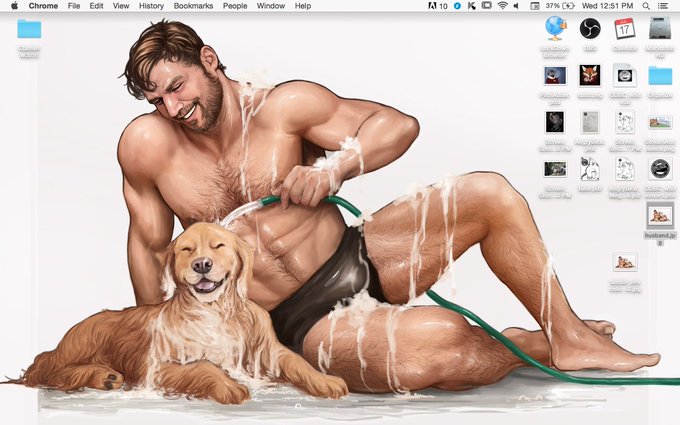Open the Apple menu
The image size is (680, 425).
click(14, 6)
